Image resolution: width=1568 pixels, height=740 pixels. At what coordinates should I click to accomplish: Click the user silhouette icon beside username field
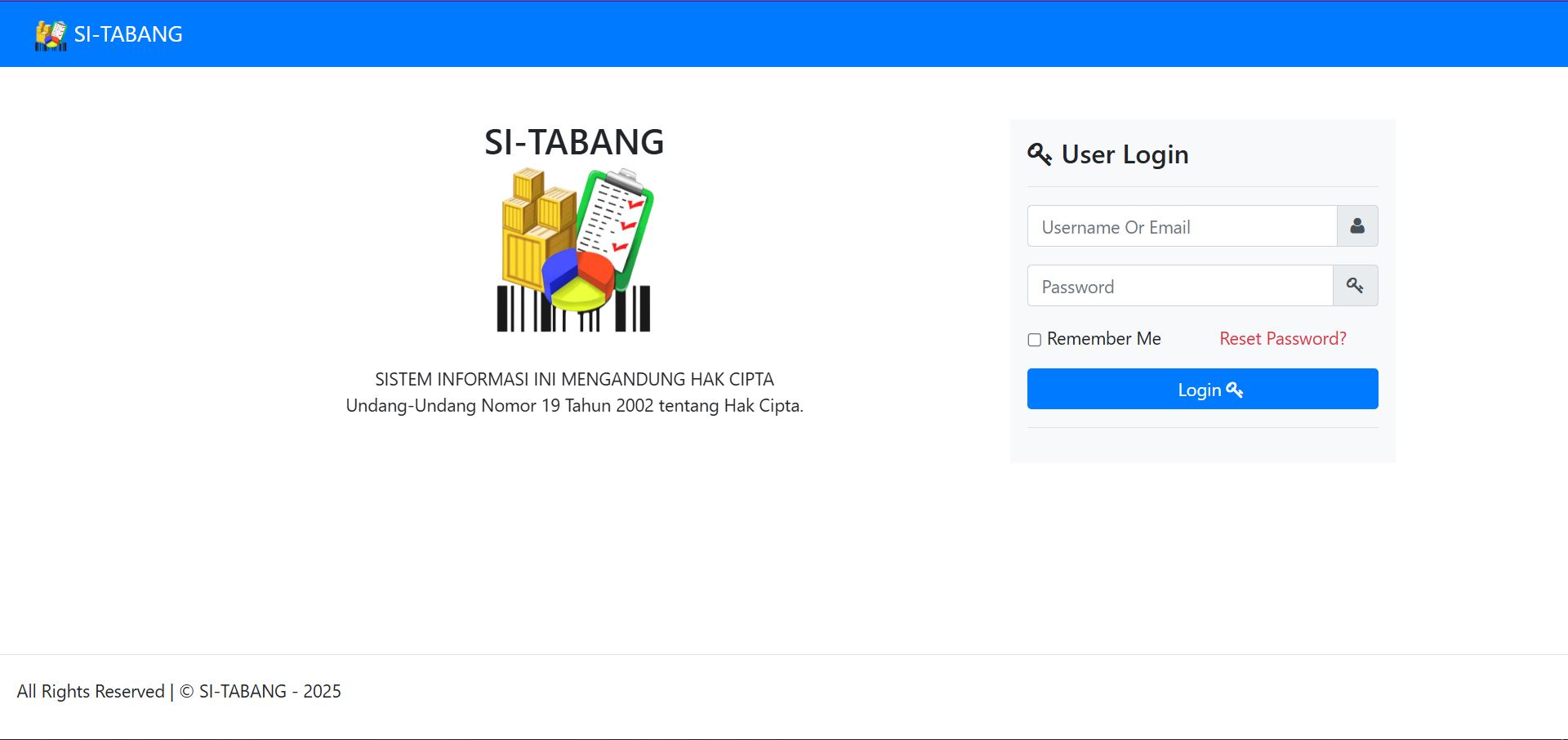pyautogui.click(x=1357, y=226)
